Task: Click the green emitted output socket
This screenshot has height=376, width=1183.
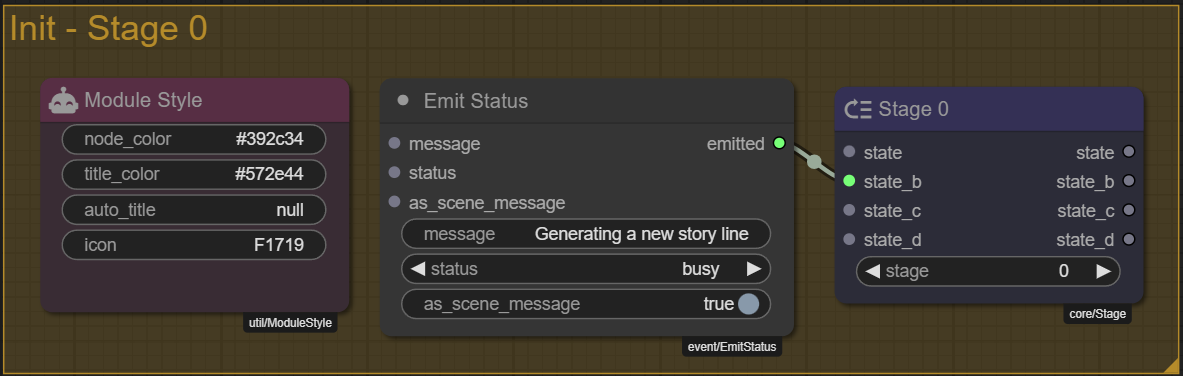Action: click(779, 143)
